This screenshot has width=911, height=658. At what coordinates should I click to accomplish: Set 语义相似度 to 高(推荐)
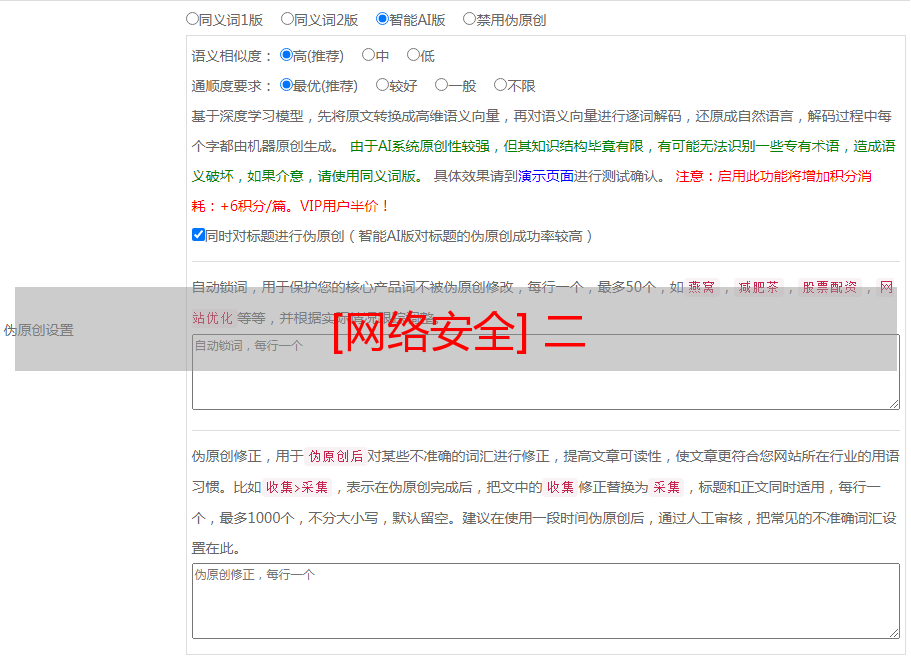pyautogui.click(x=286, y=55)
